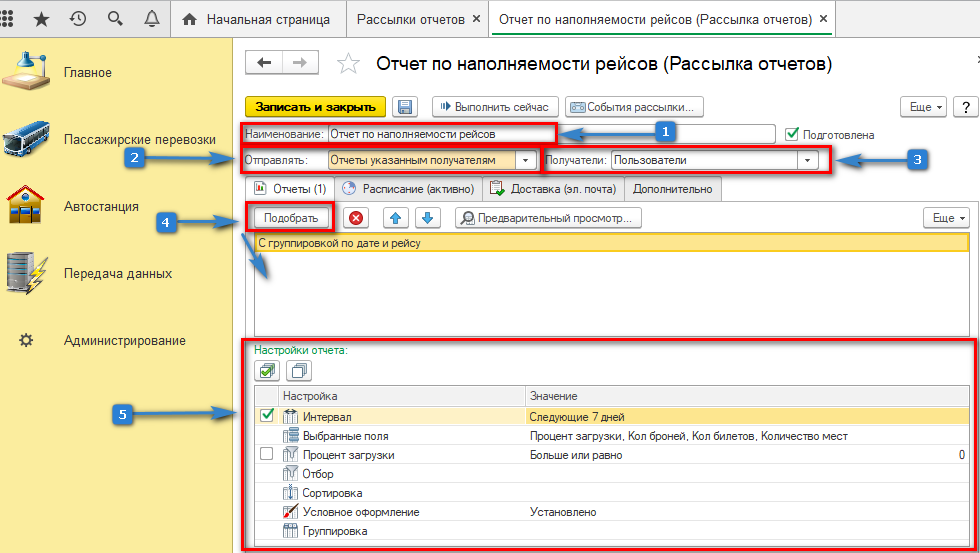Uncheck the Интервал setting checkbox
980x553 pixels.
click(x=267, y=417)
